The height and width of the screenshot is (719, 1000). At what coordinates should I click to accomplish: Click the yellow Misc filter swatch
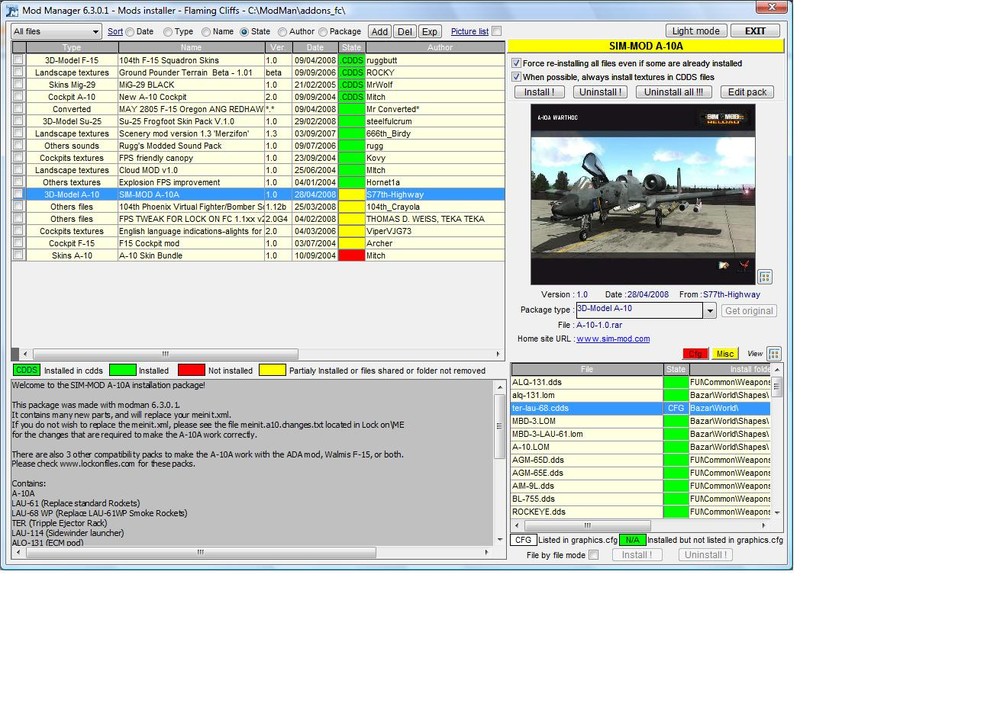click(x=725, y=353)
